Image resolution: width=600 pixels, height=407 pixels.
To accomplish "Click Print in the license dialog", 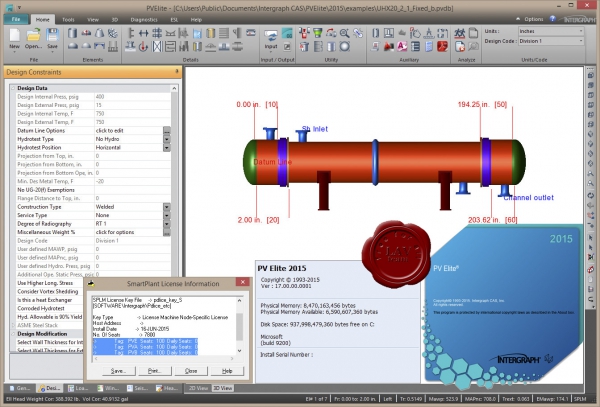I will [154, 371].
